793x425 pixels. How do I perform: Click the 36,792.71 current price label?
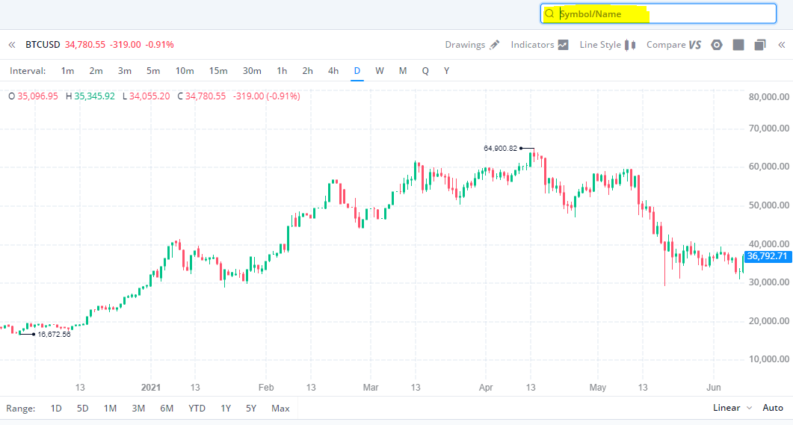click(767, 257)
